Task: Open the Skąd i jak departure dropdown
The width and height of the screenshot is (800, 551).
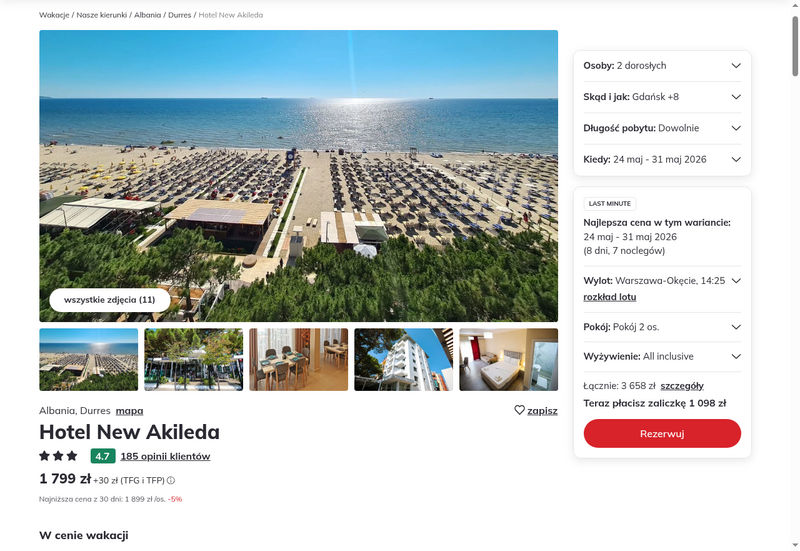Action: tap(662, 97)
